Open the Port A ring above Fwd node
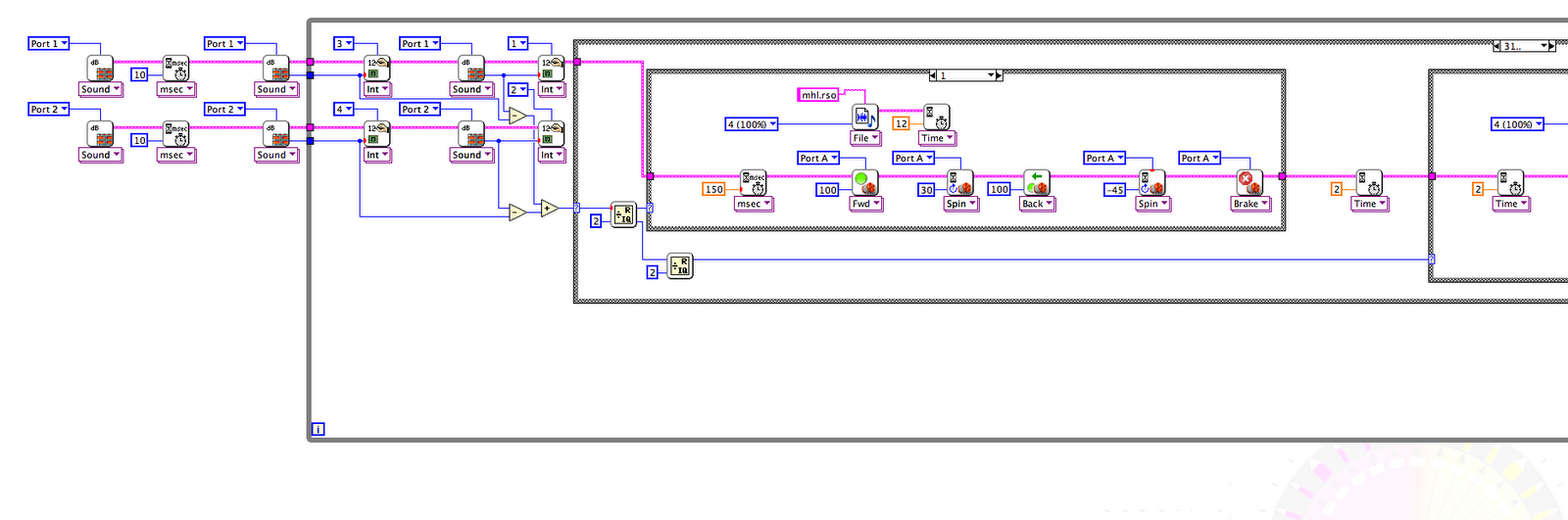 pos(818,158)
